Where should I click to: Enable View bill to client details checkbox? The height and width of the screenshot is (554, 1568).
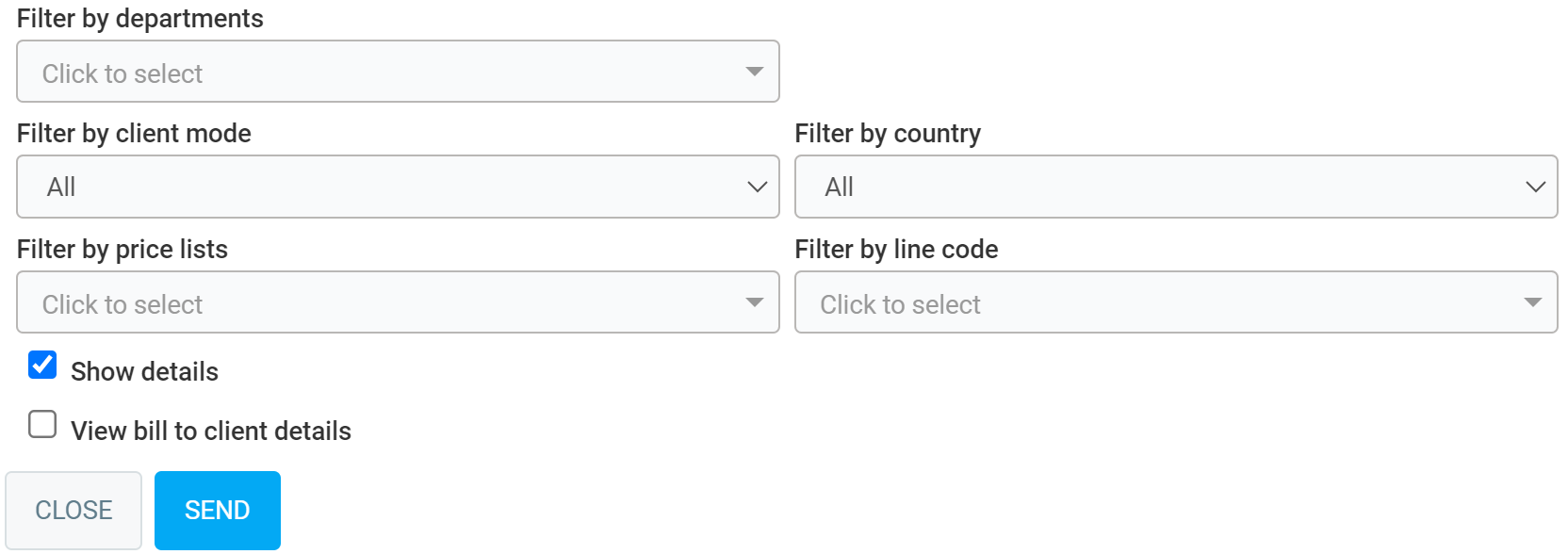[42, 425]
